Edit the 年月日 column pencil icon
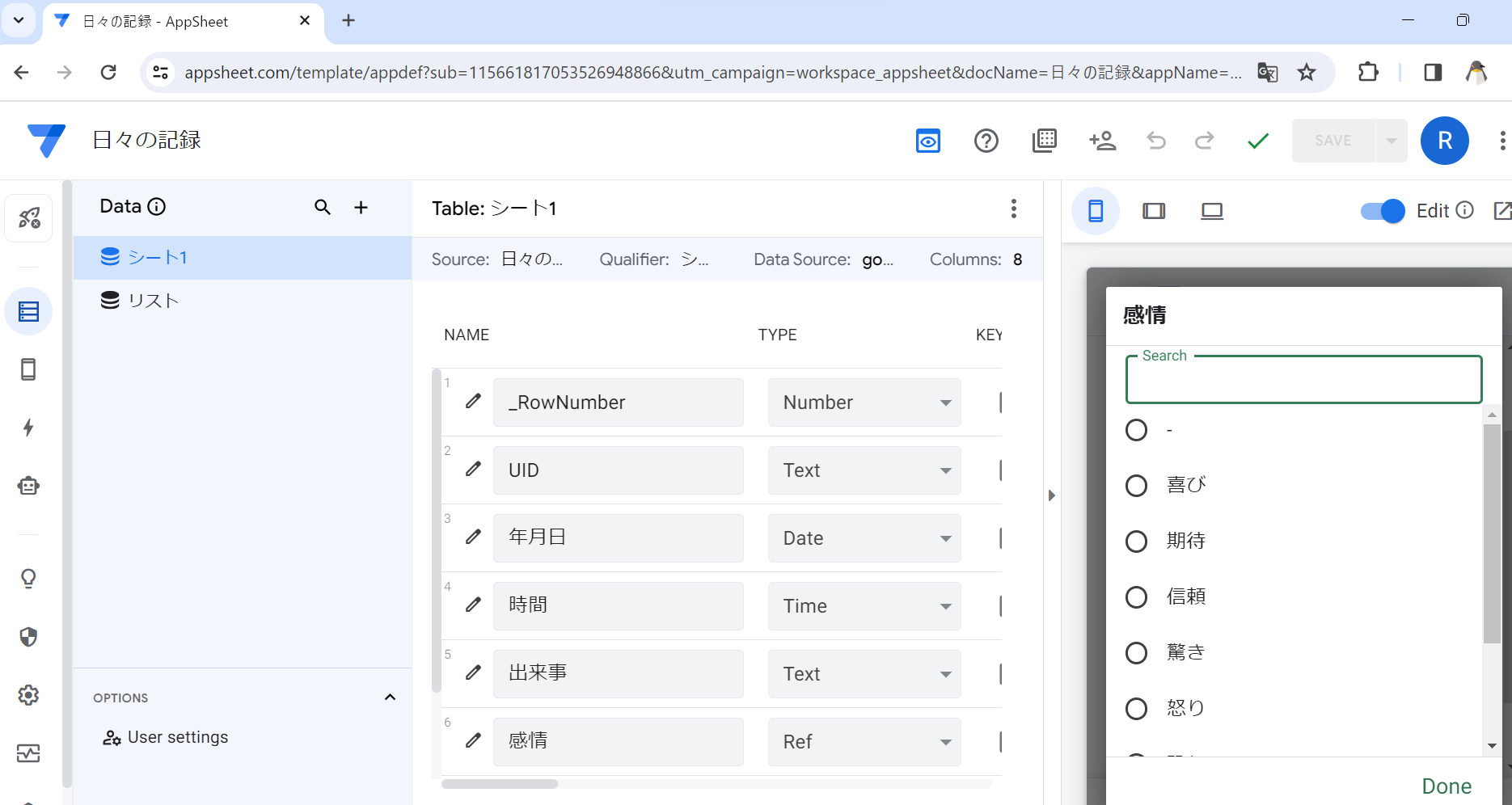The width and height of the screenshot is (1512, 805). 474,537
